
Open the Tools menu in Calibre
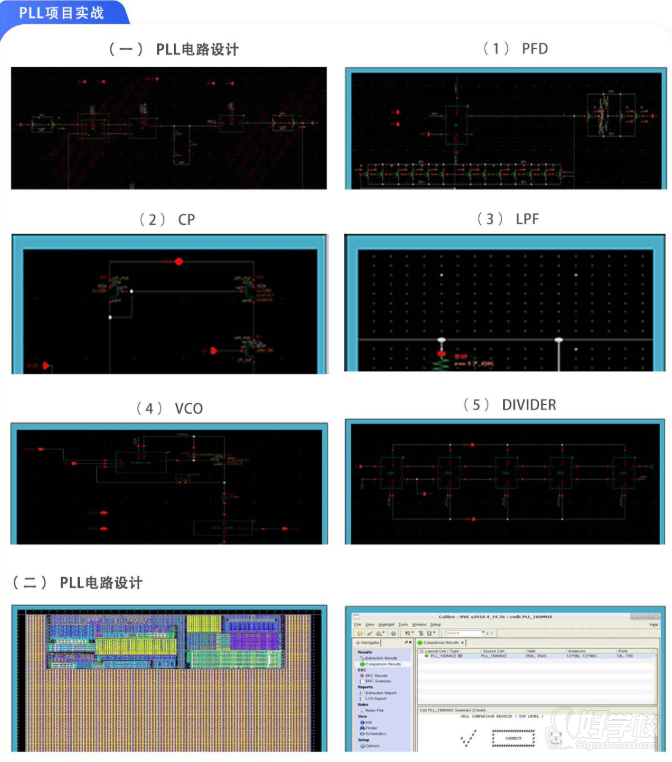[403, 625]
